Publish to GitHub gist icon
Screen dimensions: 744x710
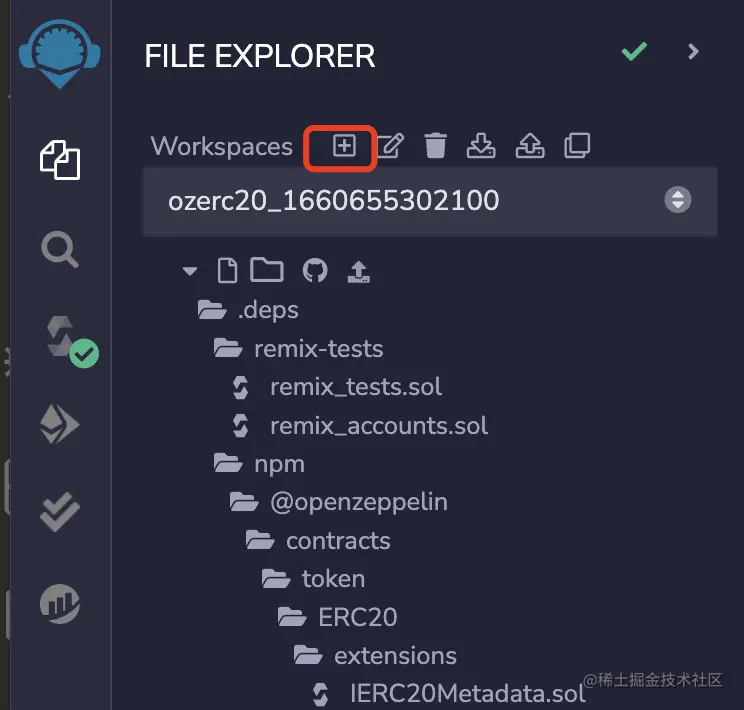315,271
